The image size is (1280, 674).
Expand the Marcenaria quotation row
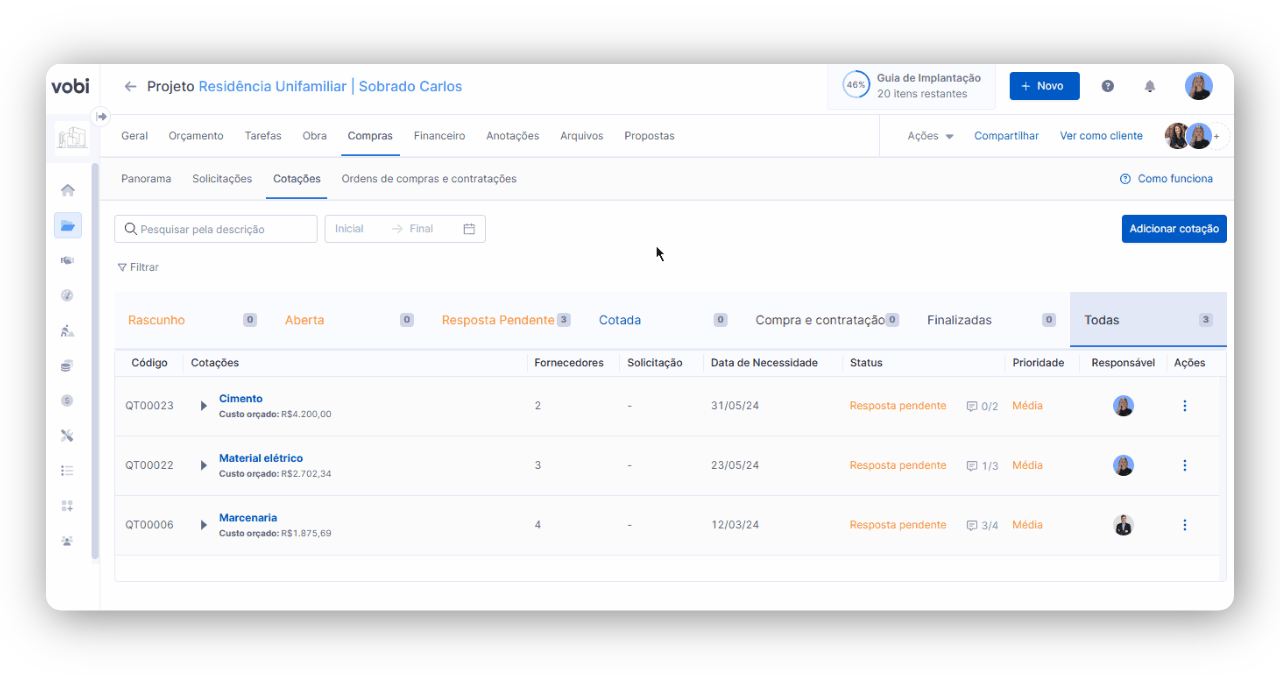(x=204, y=525)
